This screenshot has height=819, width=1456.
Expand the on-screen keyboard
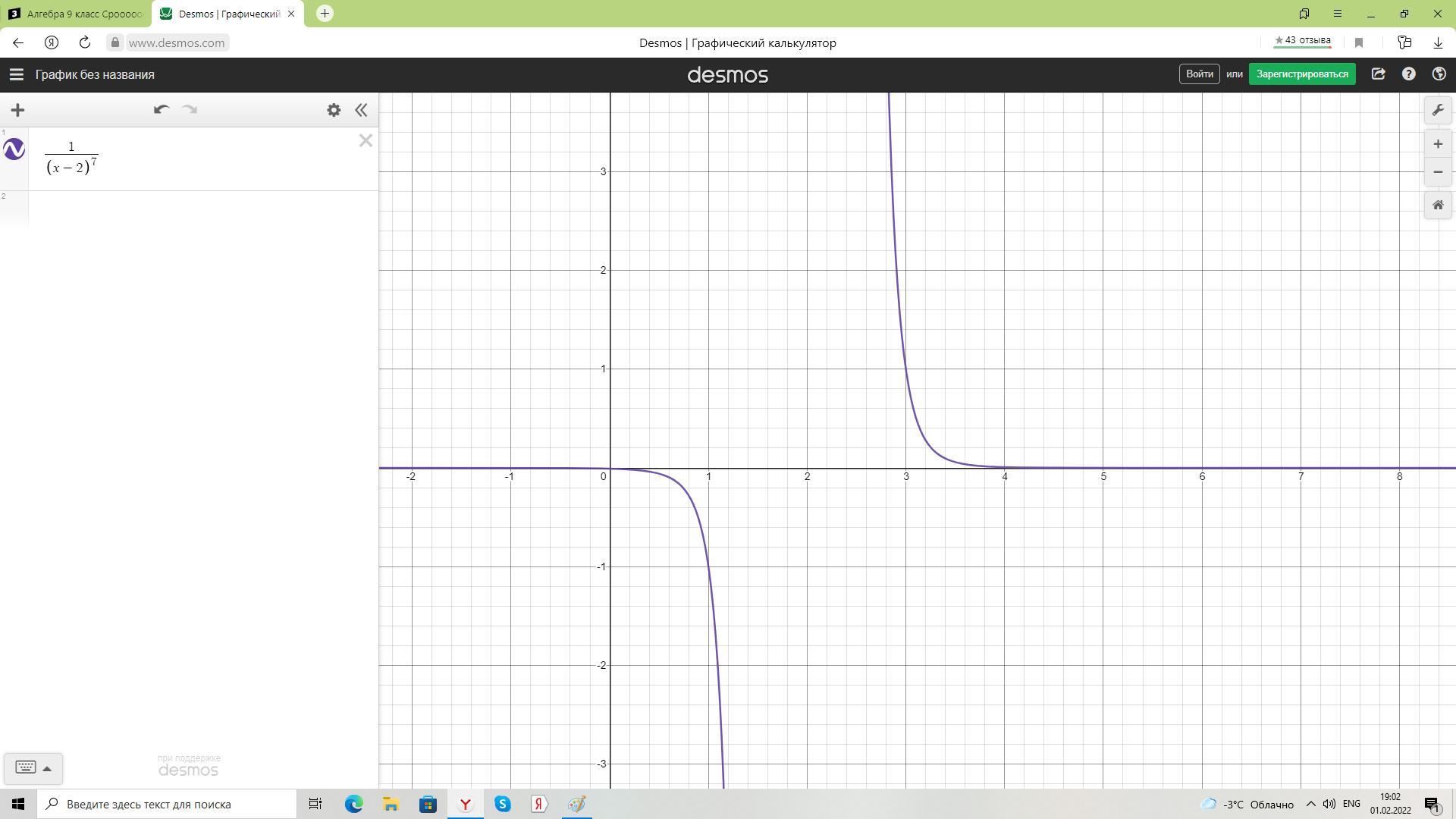(x=33, y=768)
